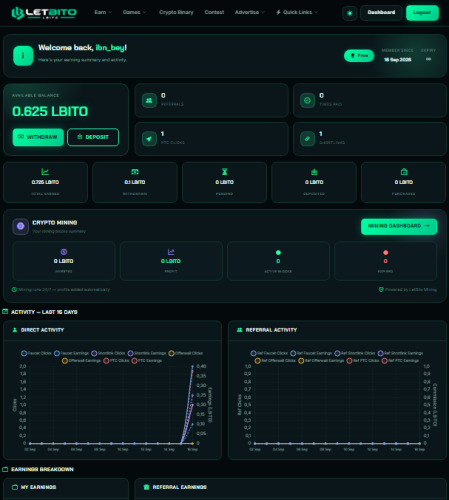Click the Purchased bag icon
This screenshot has height=500, width=449.
tap(404, 172)
